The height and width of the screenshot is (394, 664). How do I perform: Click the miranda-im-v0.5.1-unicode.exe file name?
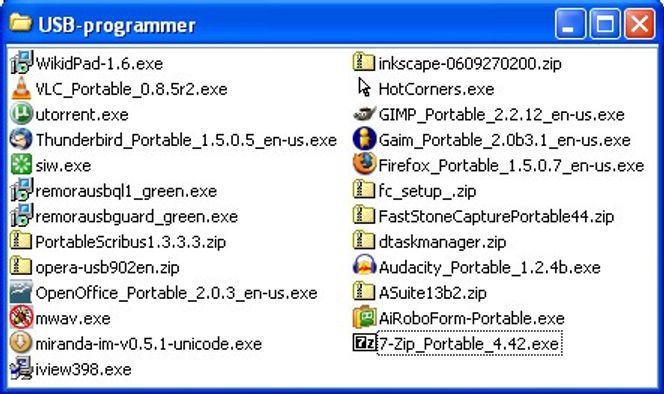pos(149,344)
